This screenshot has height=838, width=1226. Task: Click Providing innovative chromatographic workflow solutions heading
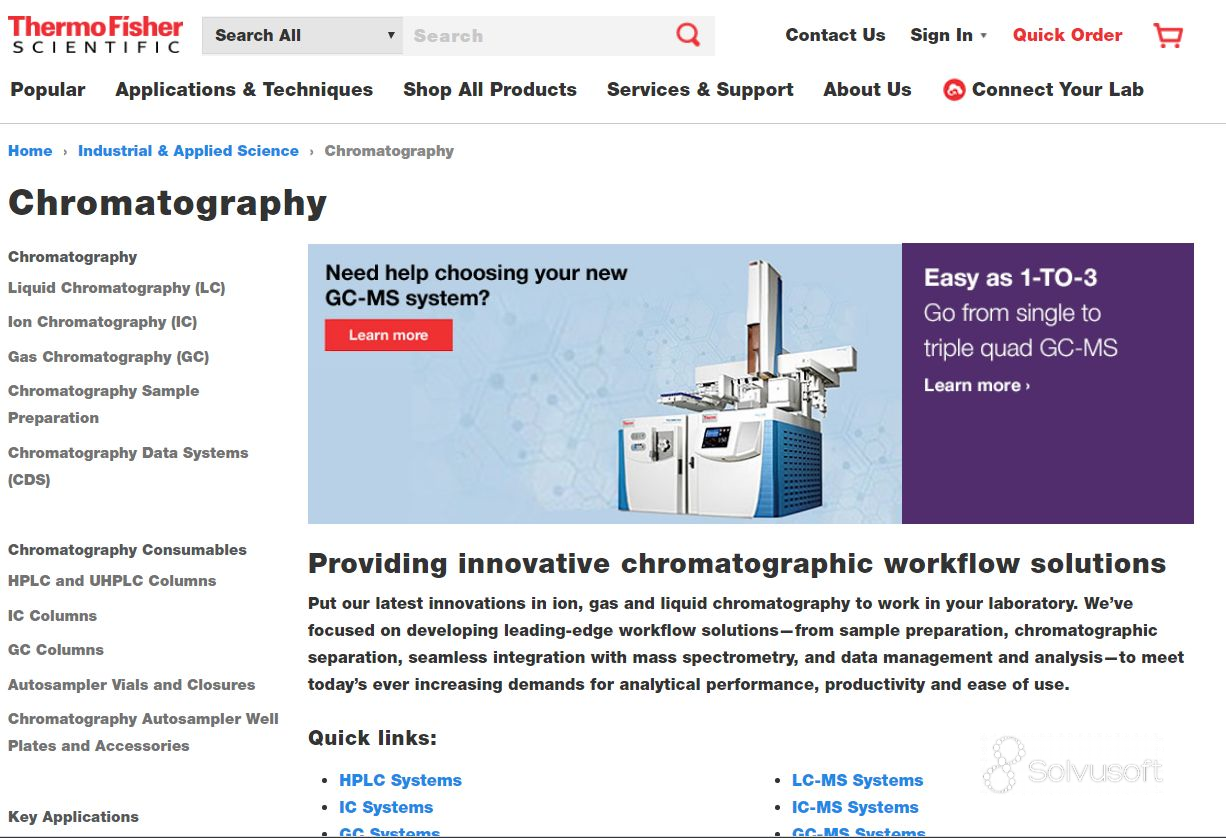[737, 563]
